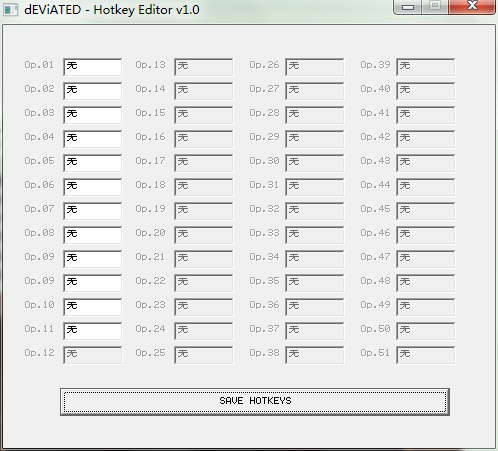Click the Op.07 hotkey input
This screenshot has height=451, width=498.
[93, 211]
